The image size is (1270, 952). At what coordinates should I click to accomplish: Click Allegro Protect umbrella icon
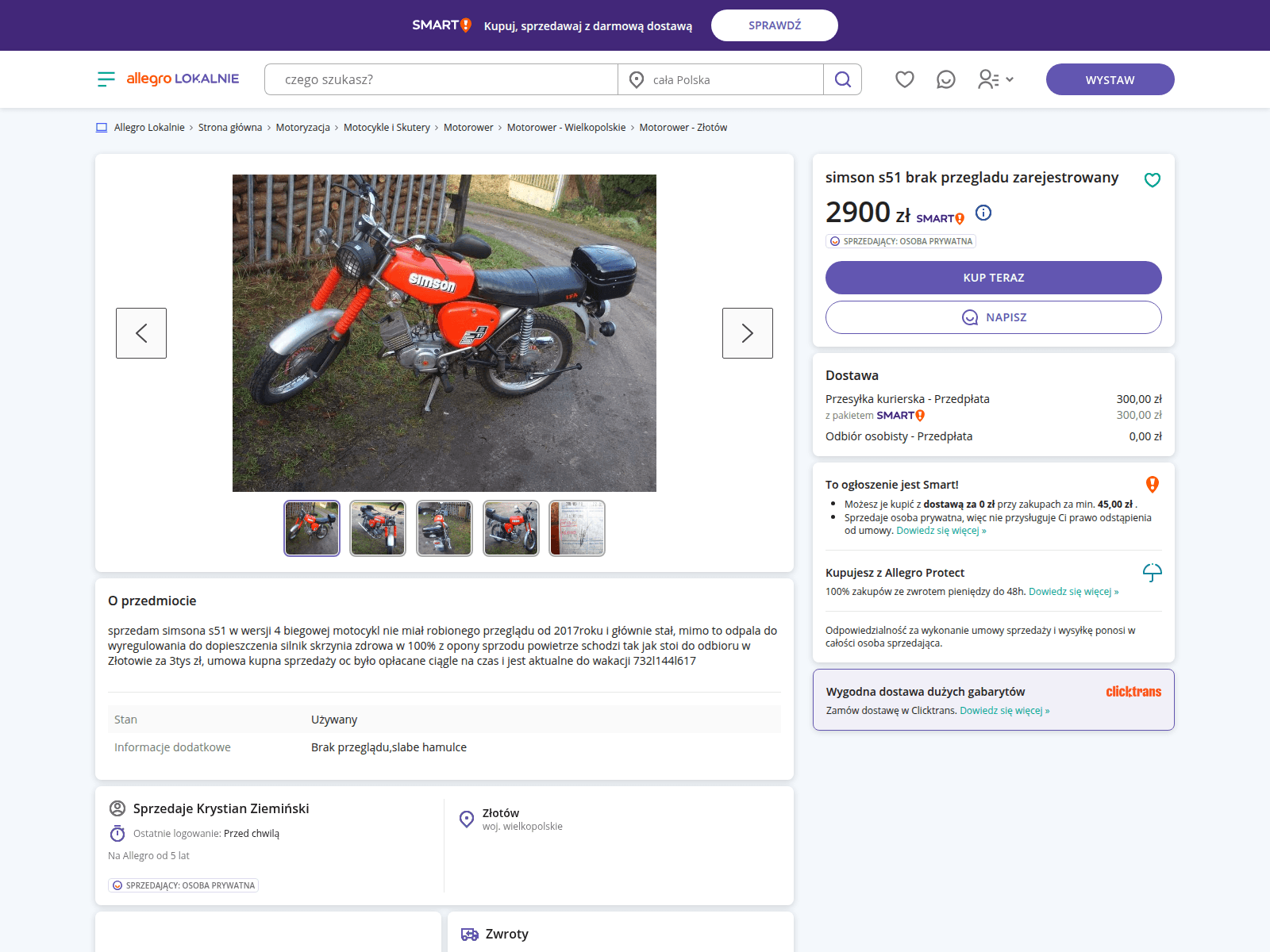tap(1152, 572)
